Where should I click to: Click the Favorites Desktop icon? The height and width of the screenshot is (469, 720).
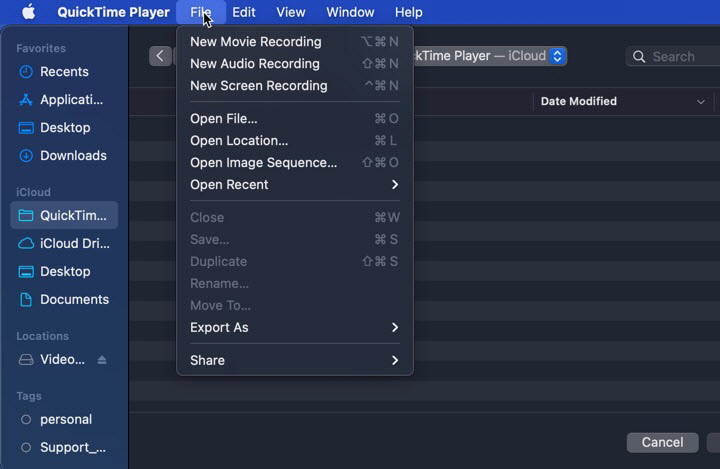(x=26, y=128)
